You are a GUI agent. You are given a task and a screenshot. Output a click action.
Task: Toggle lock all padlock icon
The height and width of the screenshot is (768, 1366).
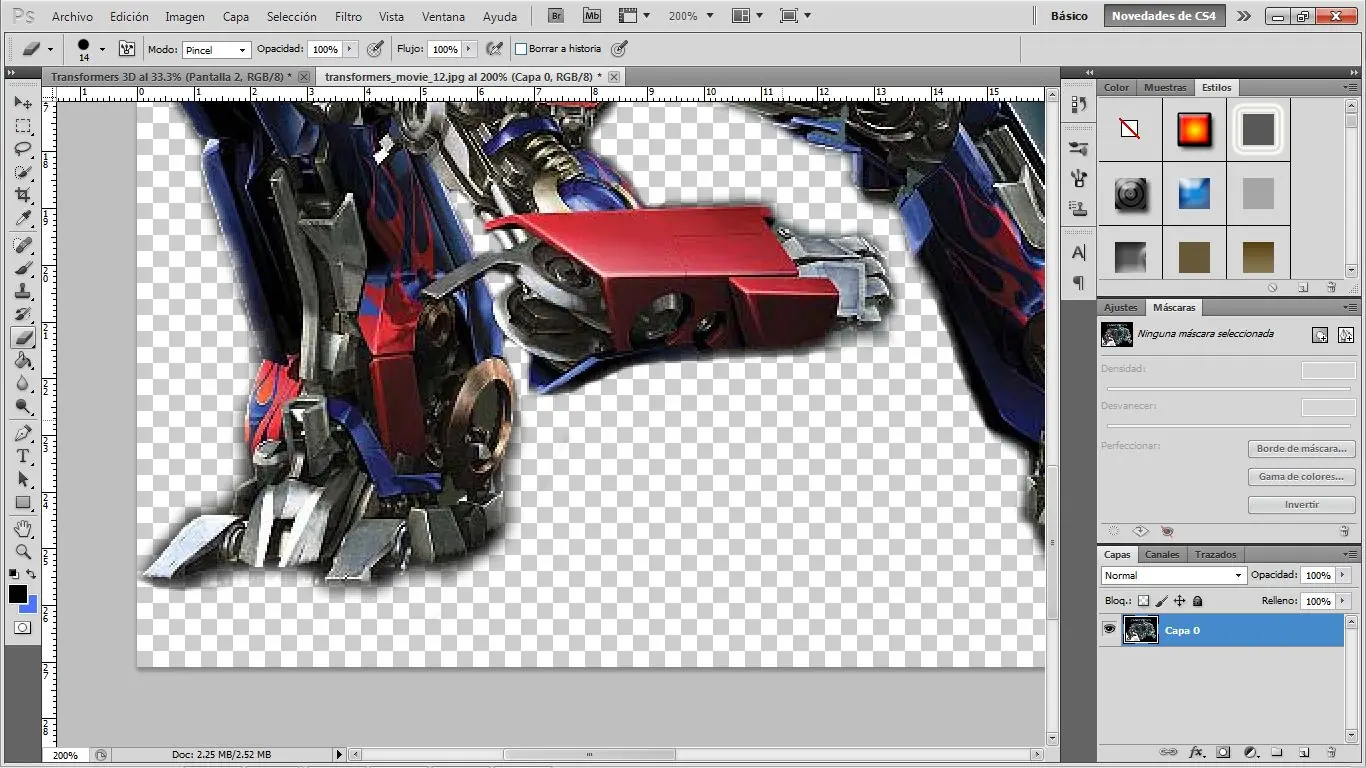point(1197,601)
